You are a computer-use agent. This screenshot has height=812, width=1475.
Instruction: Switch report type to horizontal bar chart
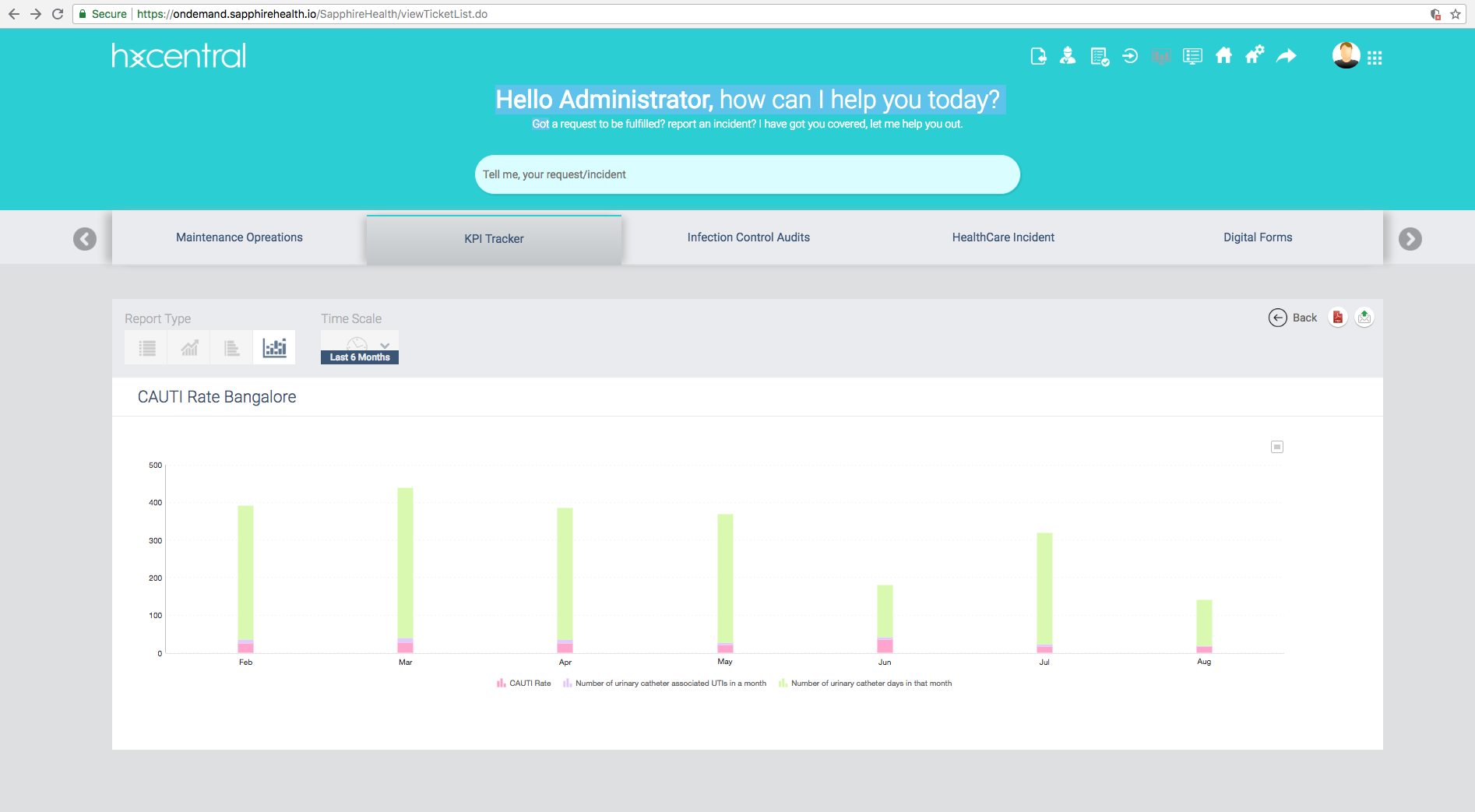tap(231, 348)
